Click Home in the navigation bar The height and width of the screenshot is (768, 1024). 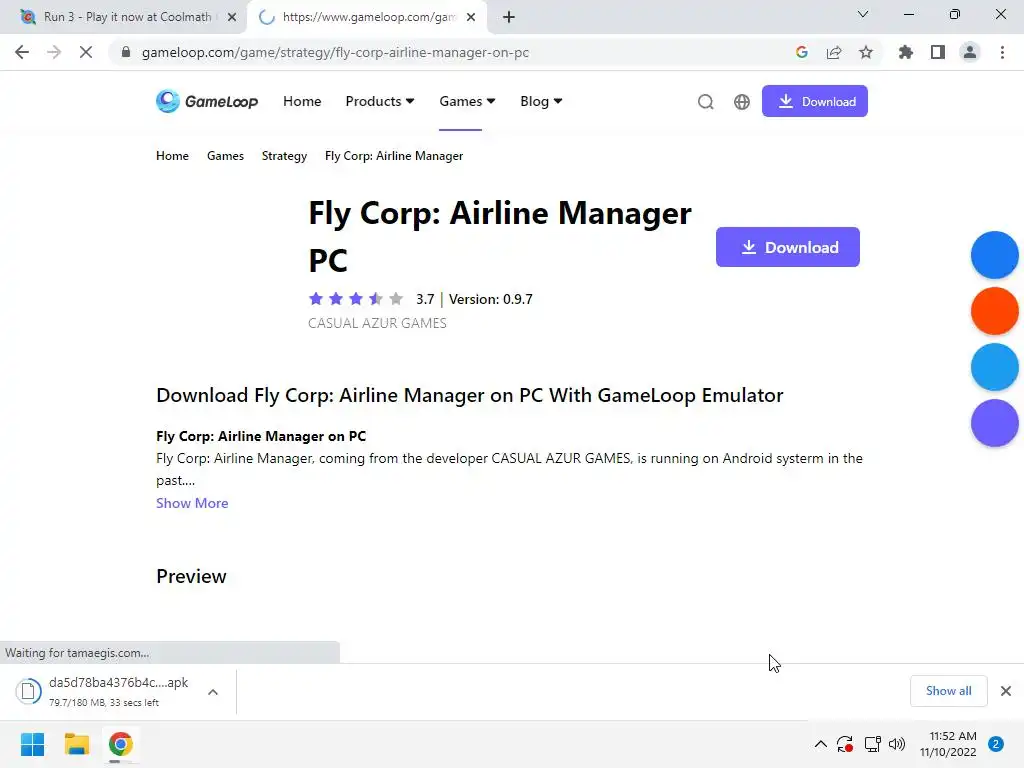coord(302,101)
